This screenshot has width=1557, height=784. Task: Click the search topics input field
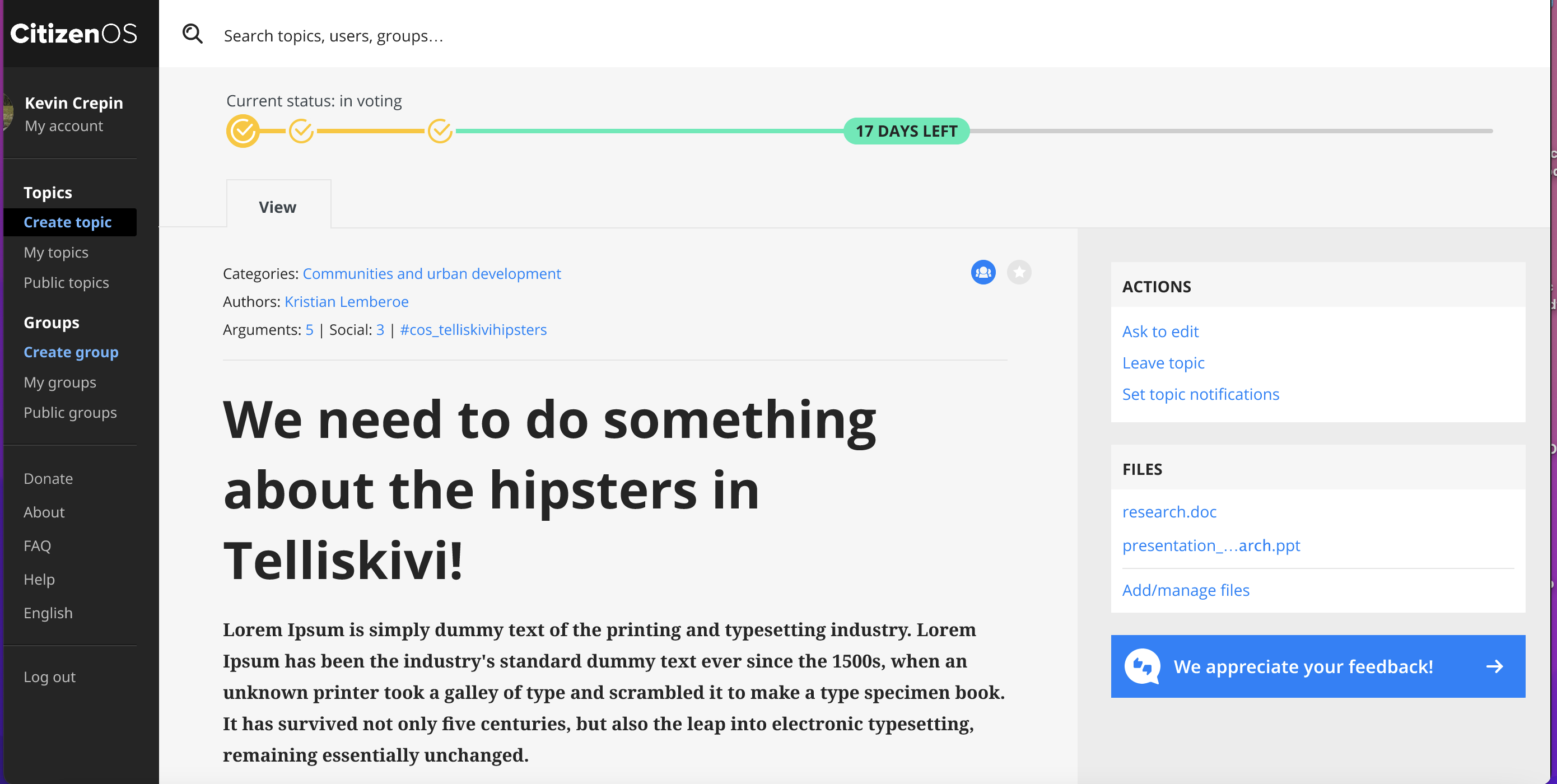click(423, 35)
